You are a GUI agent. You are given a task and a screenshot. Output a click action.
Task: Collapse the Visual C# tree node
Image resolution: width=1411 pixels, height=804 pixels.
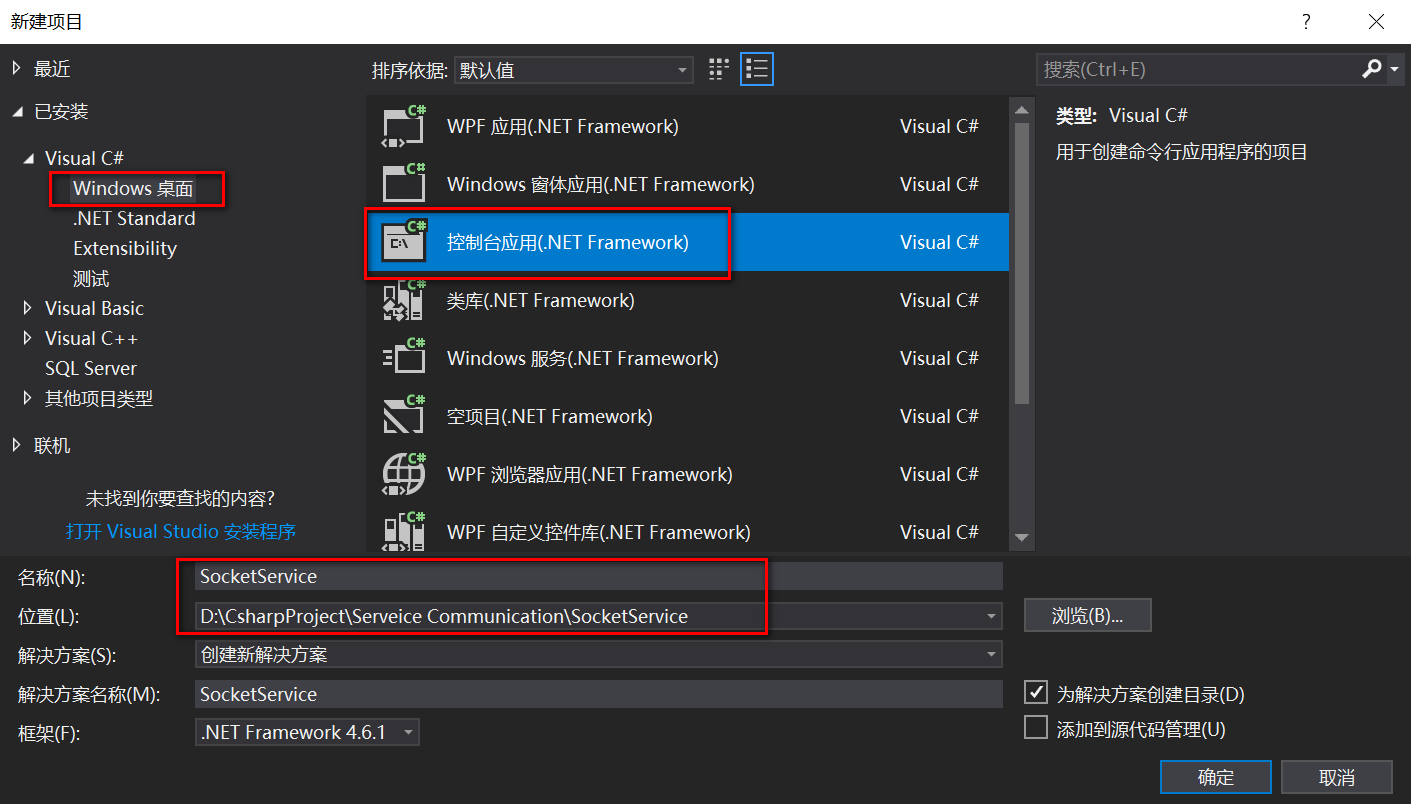[x=29, y=158]
